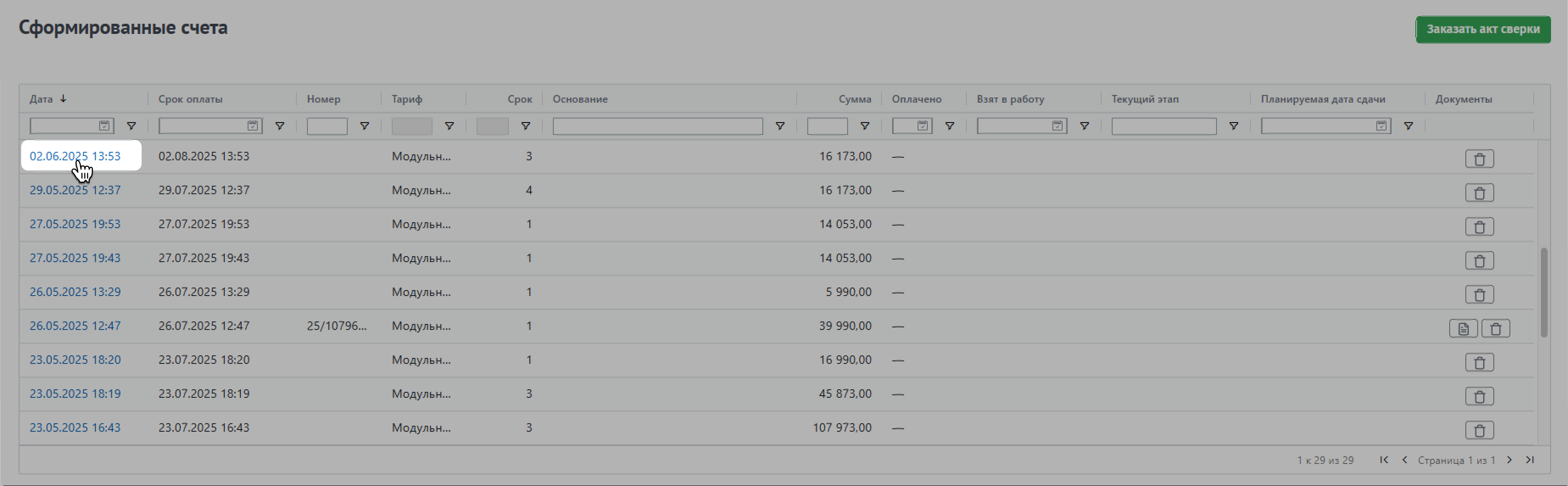Open filter menu for Основание column
This screenshot has width=1568, height=486.
(x=779, y=126)
